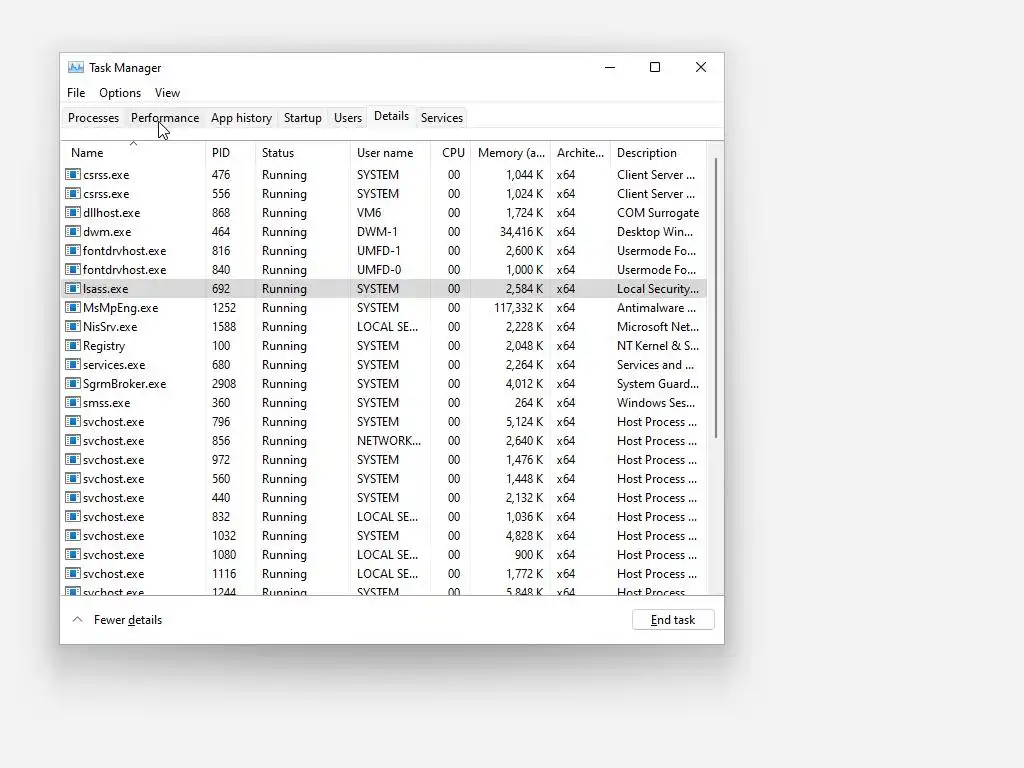1024x768 pixels.
Task: Click icon of csrss.exe PID 556
Action: pyautogui.click(x=72, y=193)
